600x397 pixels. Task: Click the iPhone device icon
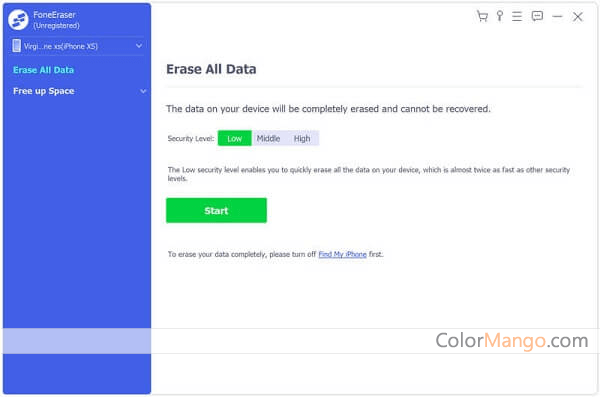tap(16, 46)
